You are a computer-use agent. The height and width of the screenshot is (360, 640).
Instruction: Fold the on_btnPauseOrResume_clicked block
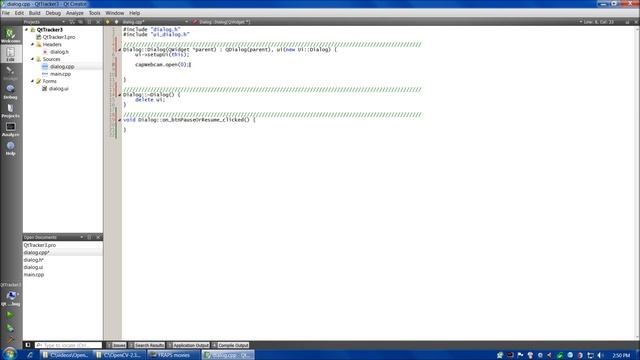tap(120, 120)
